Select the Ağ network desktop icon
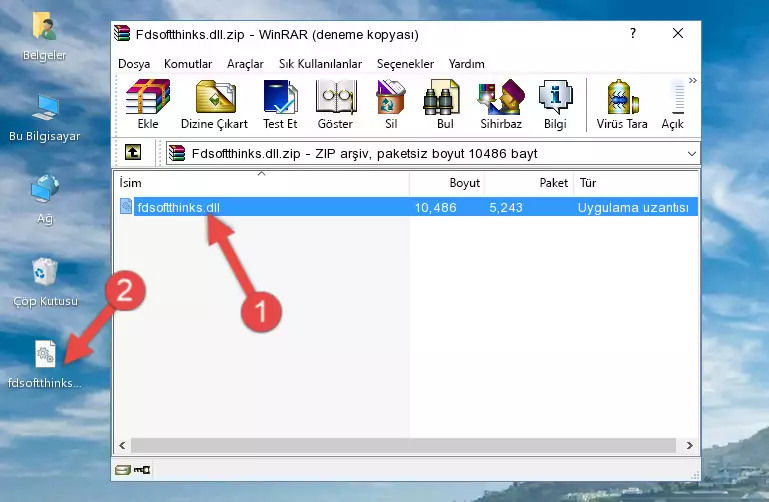769x502 pixels. 45,199
